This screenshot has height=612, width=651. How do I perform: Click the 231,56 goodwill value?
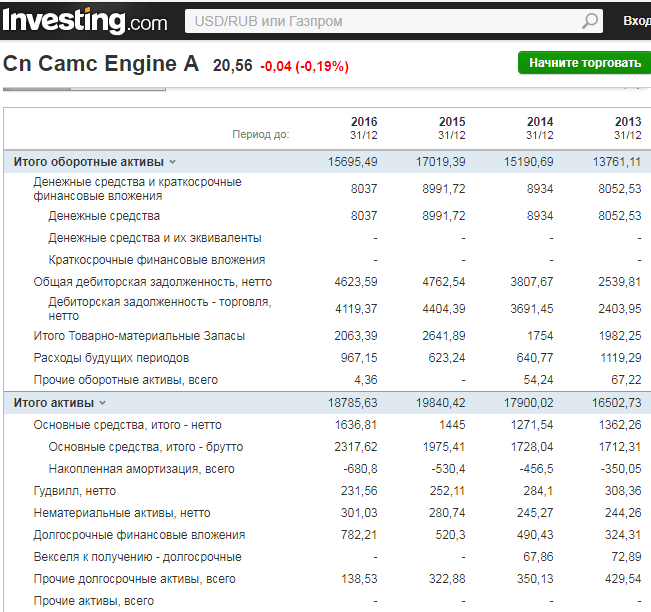point(359,491)
